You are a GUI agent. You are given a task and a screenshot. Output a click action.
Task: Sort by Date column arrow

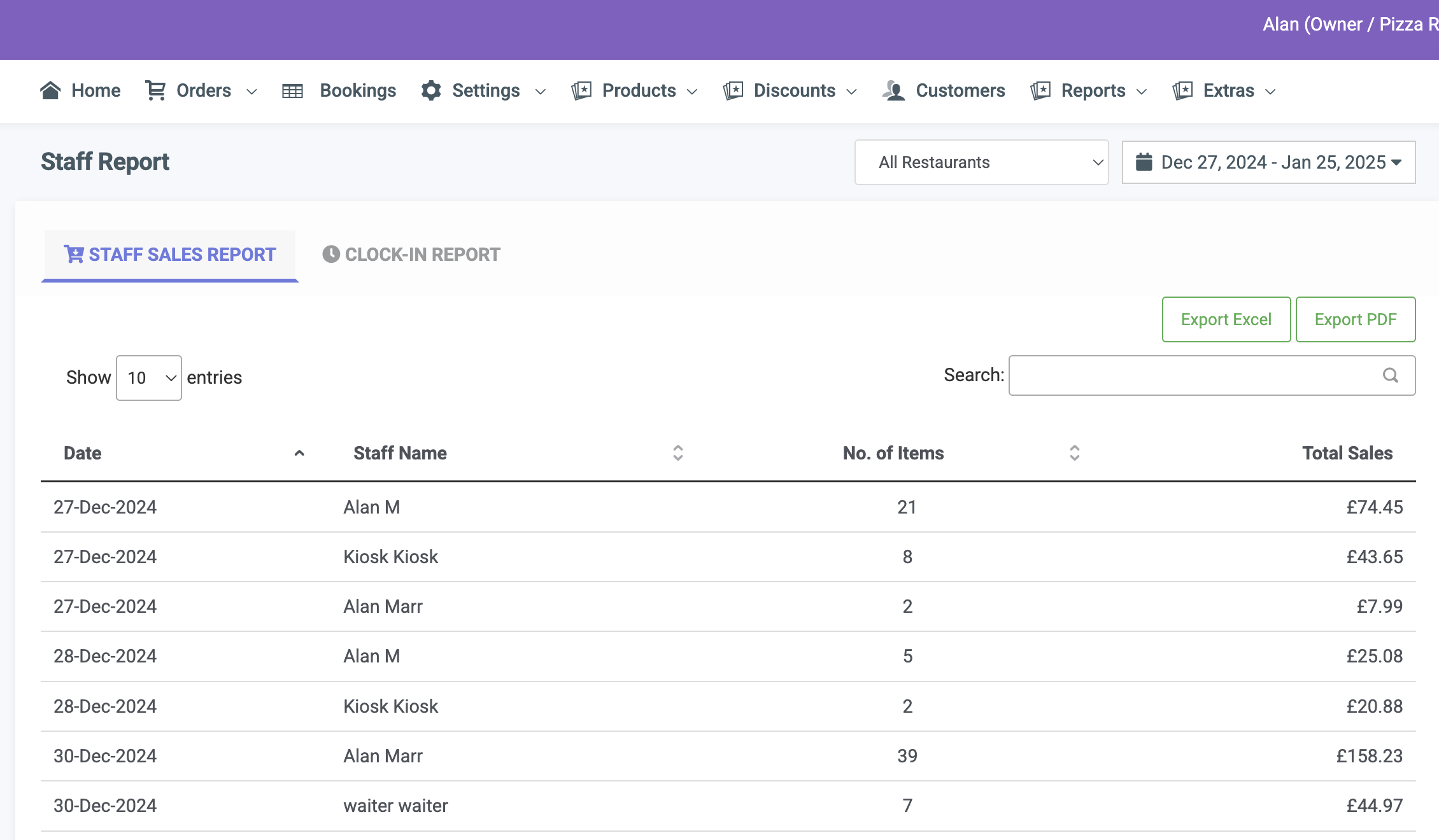pyautogui.click(x=299, y=453)
